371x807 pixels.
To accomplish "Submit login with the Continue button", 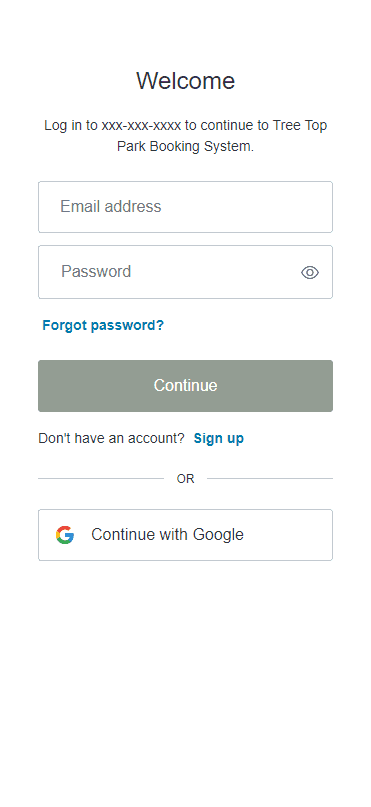I will [x=185, y=386].
